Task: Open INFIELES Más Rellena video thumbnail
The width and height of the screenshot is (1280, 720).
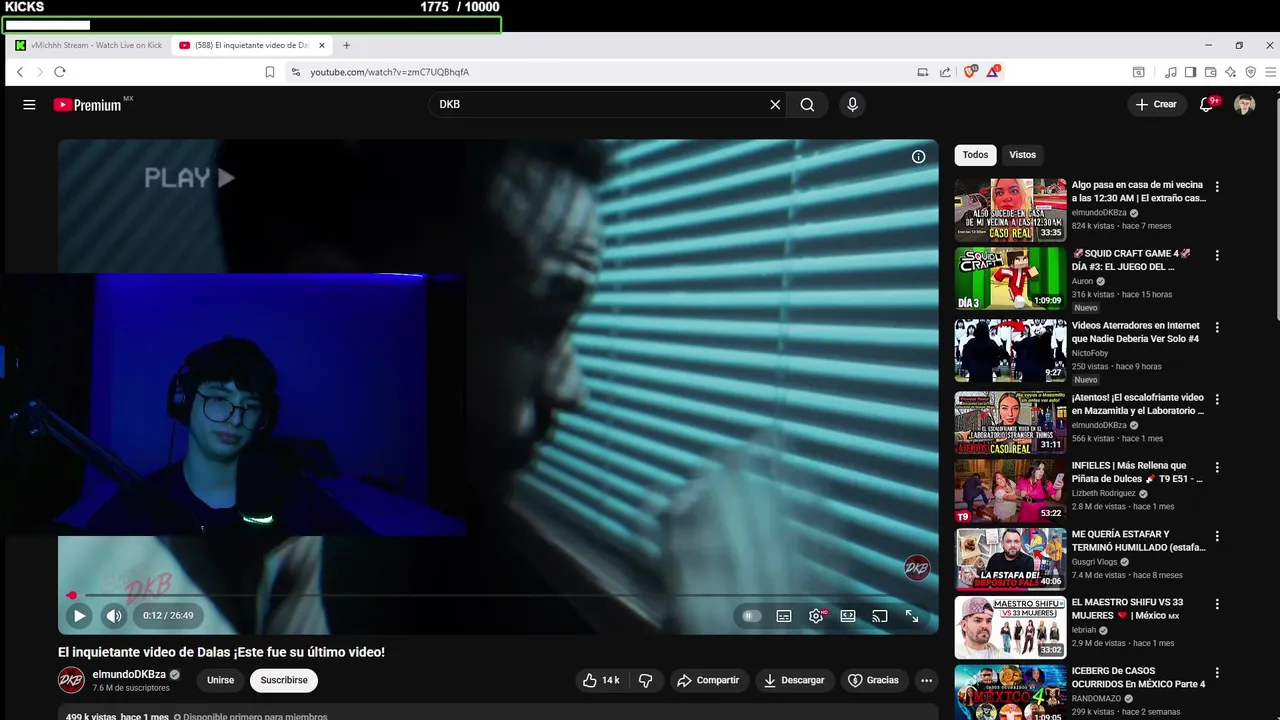Action: [1010, 490]
